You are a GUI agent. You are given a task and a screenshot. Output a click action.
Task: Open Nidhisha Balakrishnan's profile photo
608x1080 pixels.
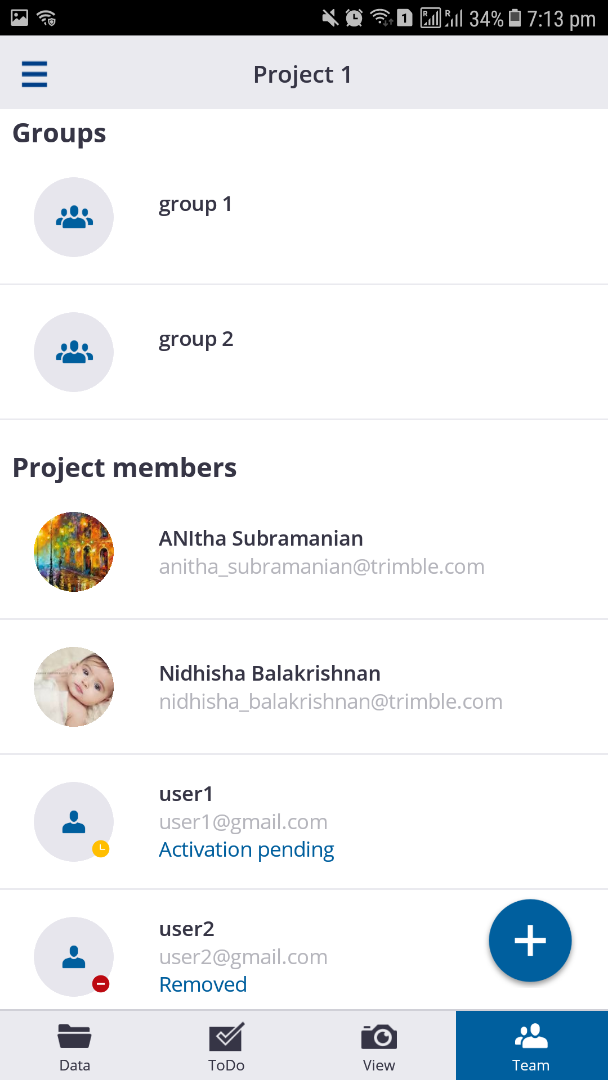(x=74, y=687)
